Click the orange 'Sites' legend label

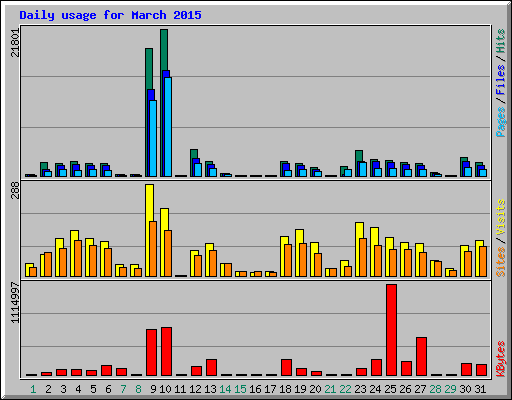pos(501,262)
